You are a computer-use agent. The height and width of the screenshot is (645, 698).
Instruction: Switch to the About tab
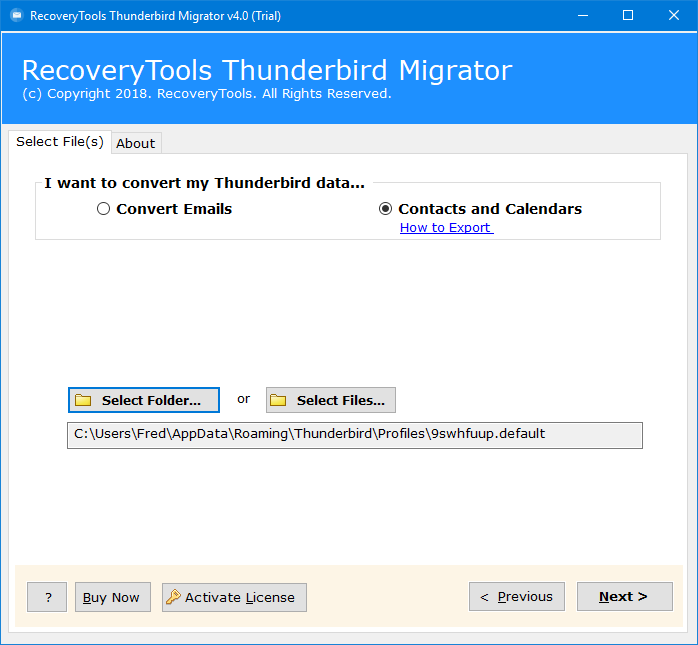pyautogui.click(x=136, y=143)
